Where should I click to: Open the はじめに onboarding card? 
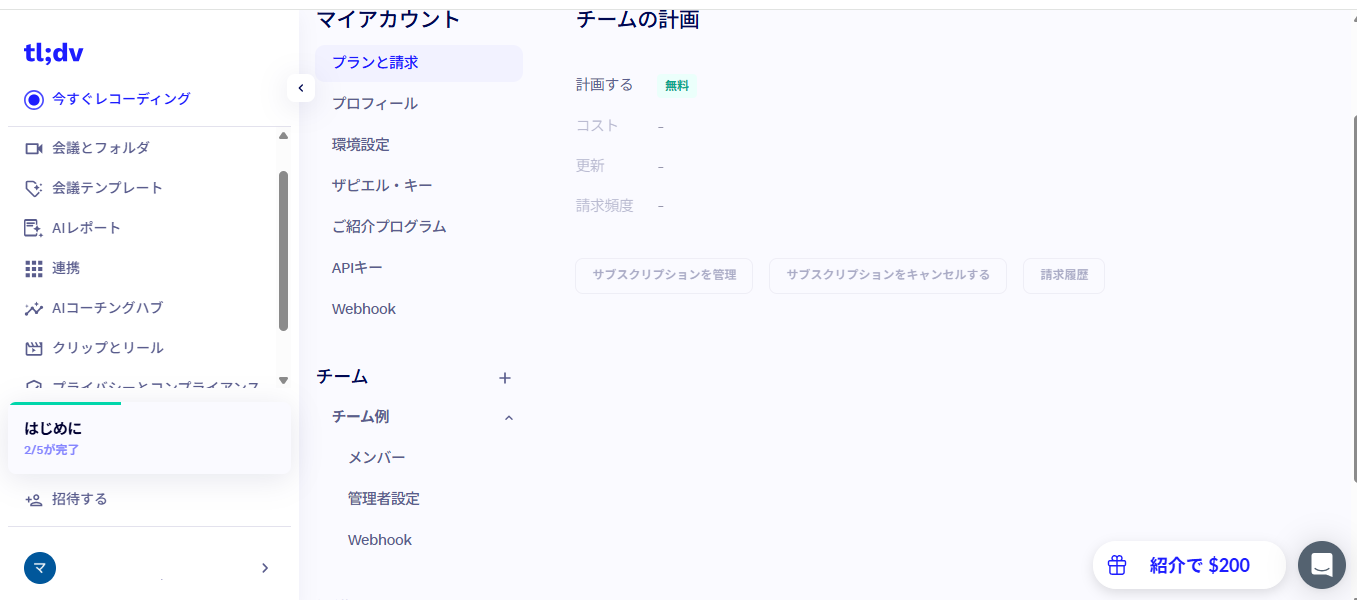tap(149, 438)
